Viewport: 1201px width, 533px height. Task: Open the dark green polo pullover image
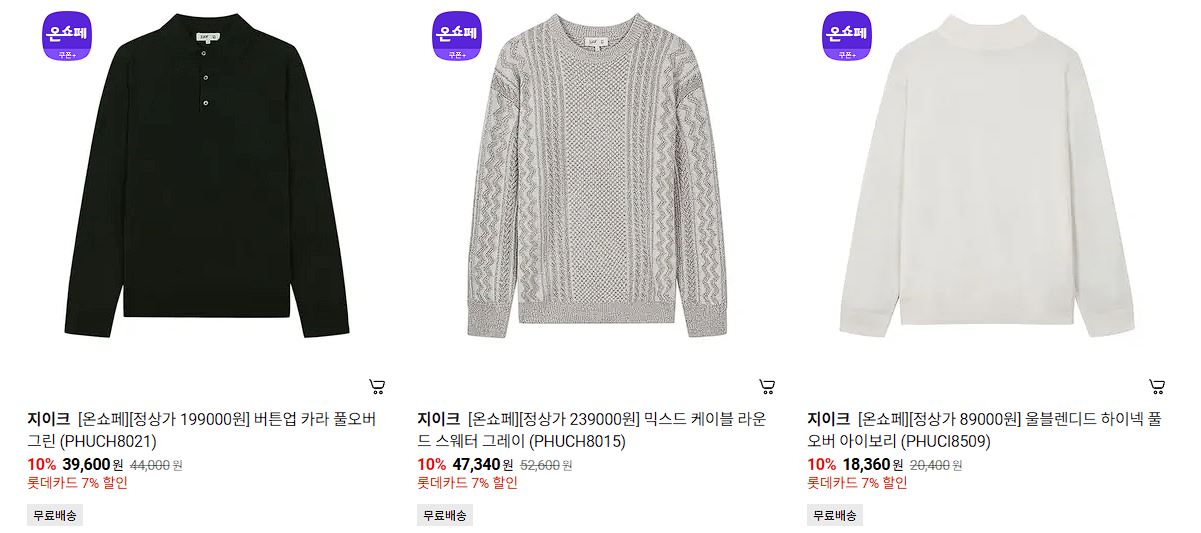206,180
